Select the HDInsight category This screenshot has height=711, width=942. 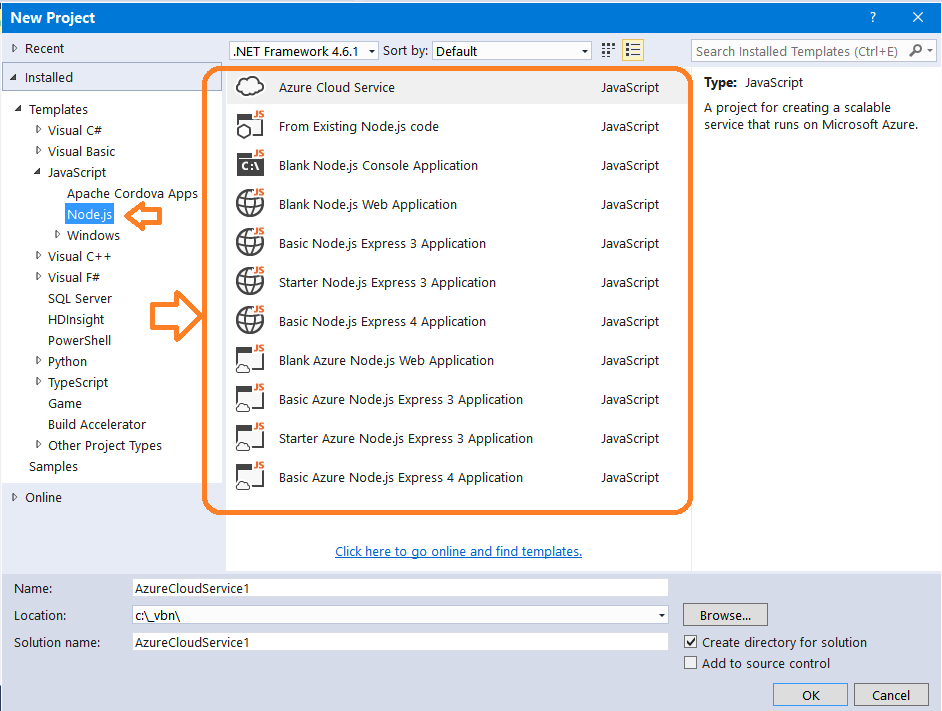pos(76,319)
